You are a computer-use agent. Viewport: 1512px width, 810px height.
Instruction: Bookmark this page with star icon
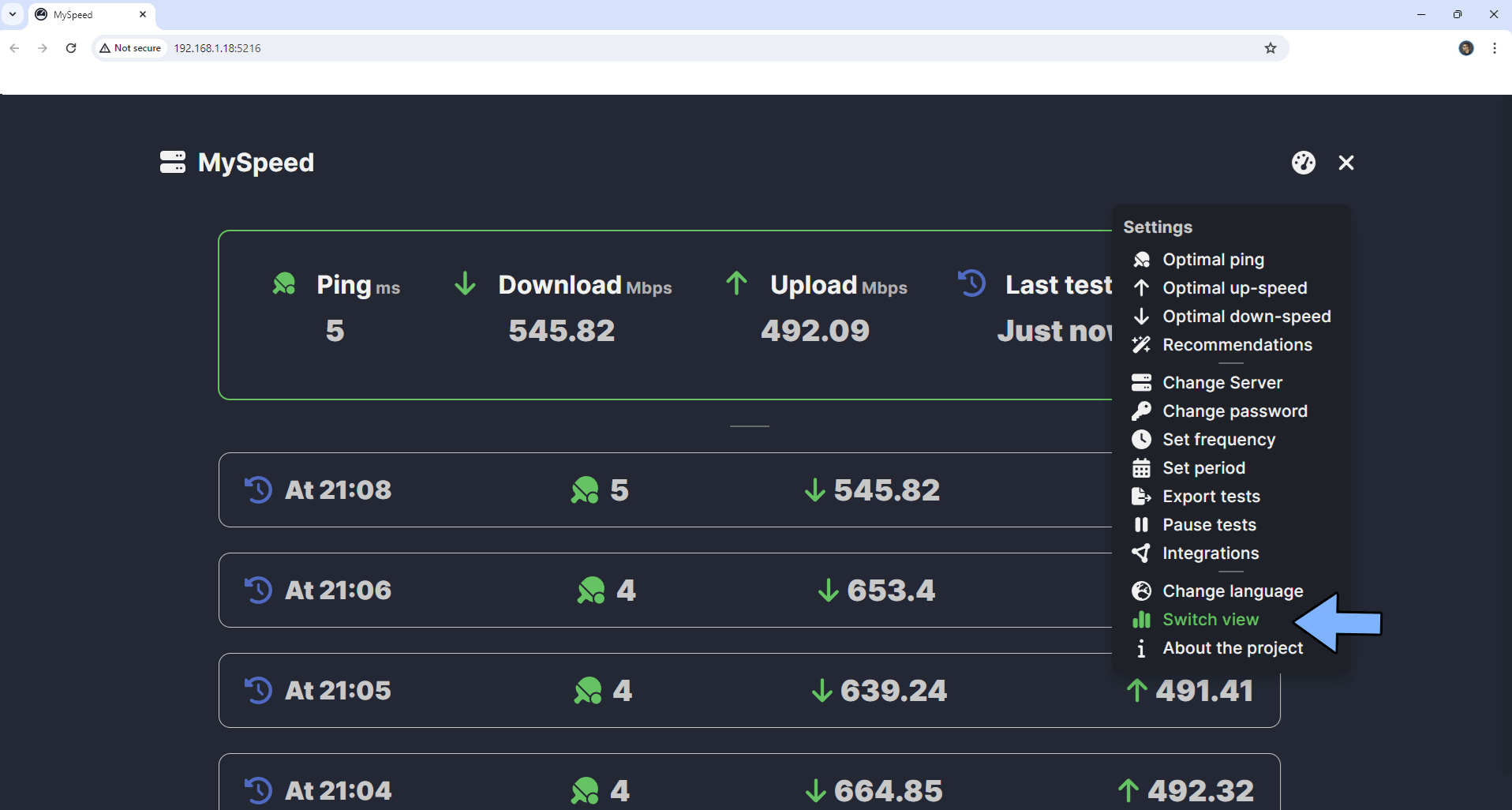[1271, 48]
